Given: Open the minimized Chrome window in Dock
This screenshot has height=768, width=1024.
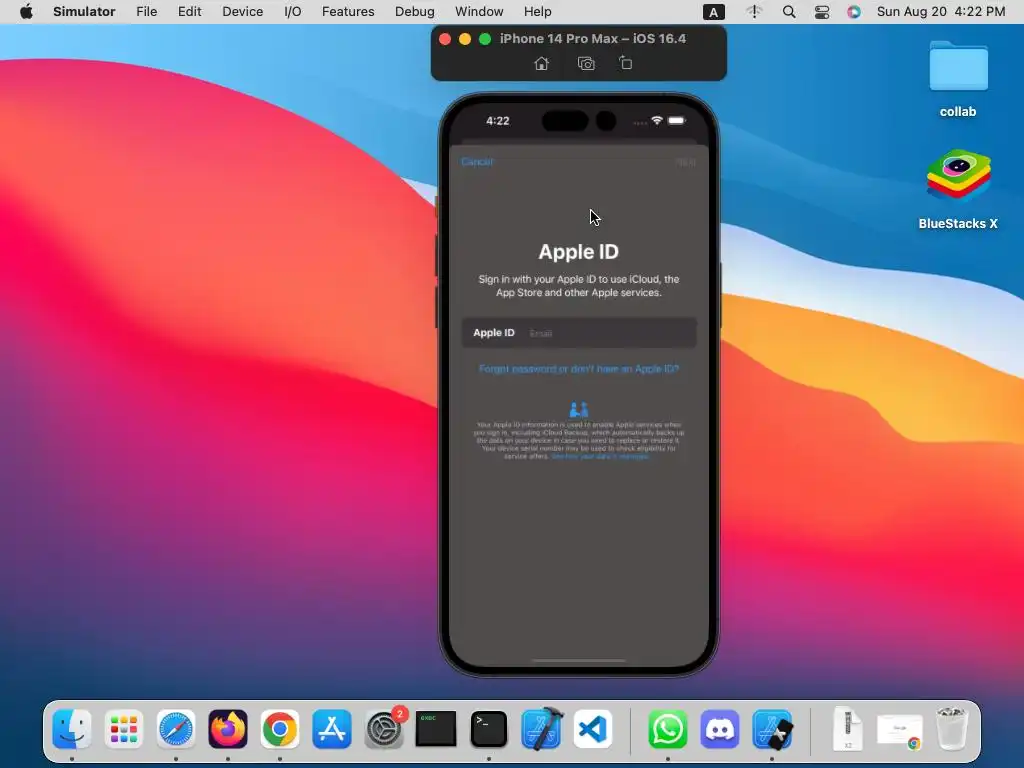Looking at the screenshot, I should click(899, 730).
